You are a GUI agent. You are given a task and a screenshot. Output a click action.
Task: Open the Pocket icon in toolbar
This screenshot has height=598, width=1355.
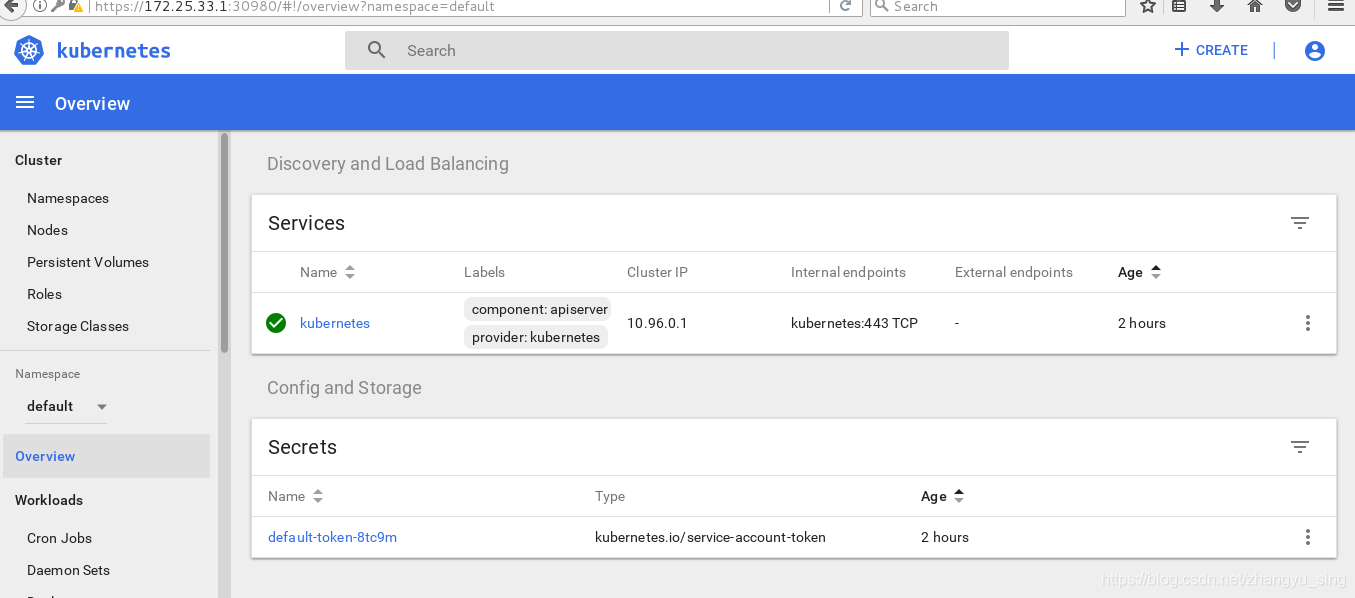click(x=1293, y=6)
